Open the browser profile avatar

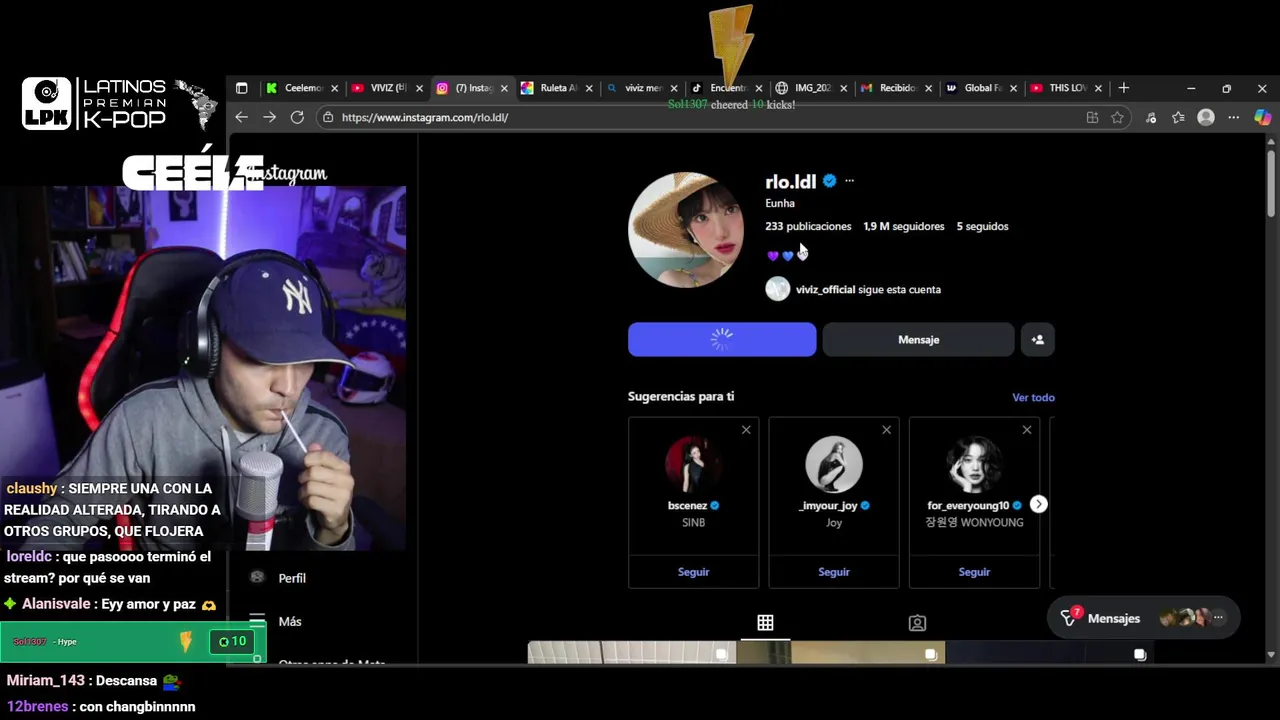pyautogui.click(x=1206, y=117)
